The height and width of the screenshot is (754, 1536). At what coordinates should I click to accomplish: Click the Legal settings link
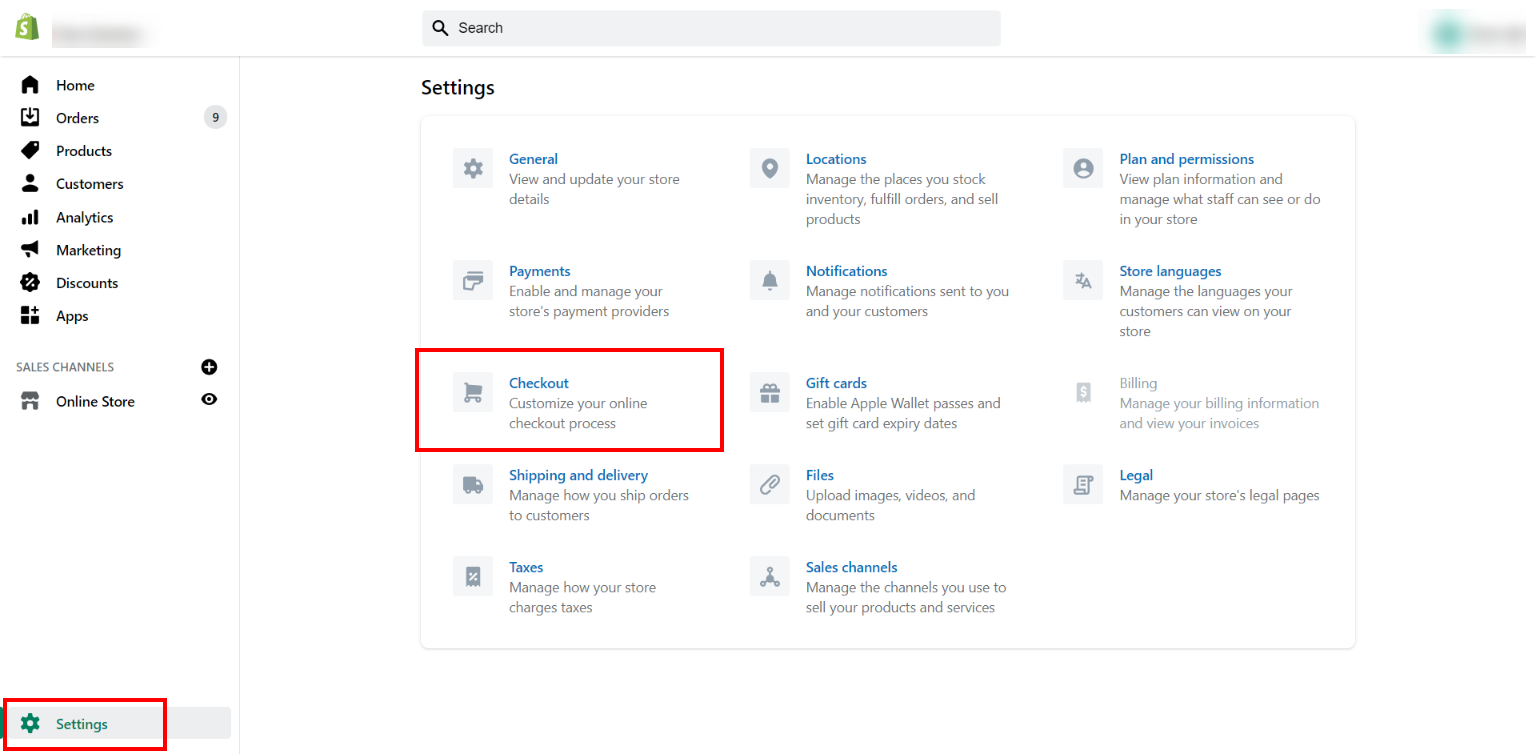click(1136, 474)
